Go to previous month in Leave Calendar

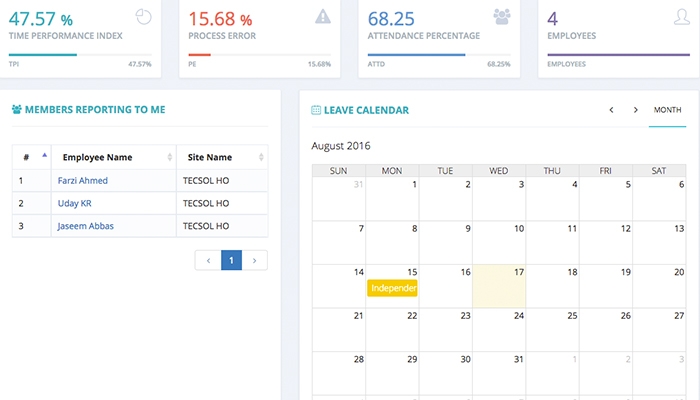tap(612, 110)
